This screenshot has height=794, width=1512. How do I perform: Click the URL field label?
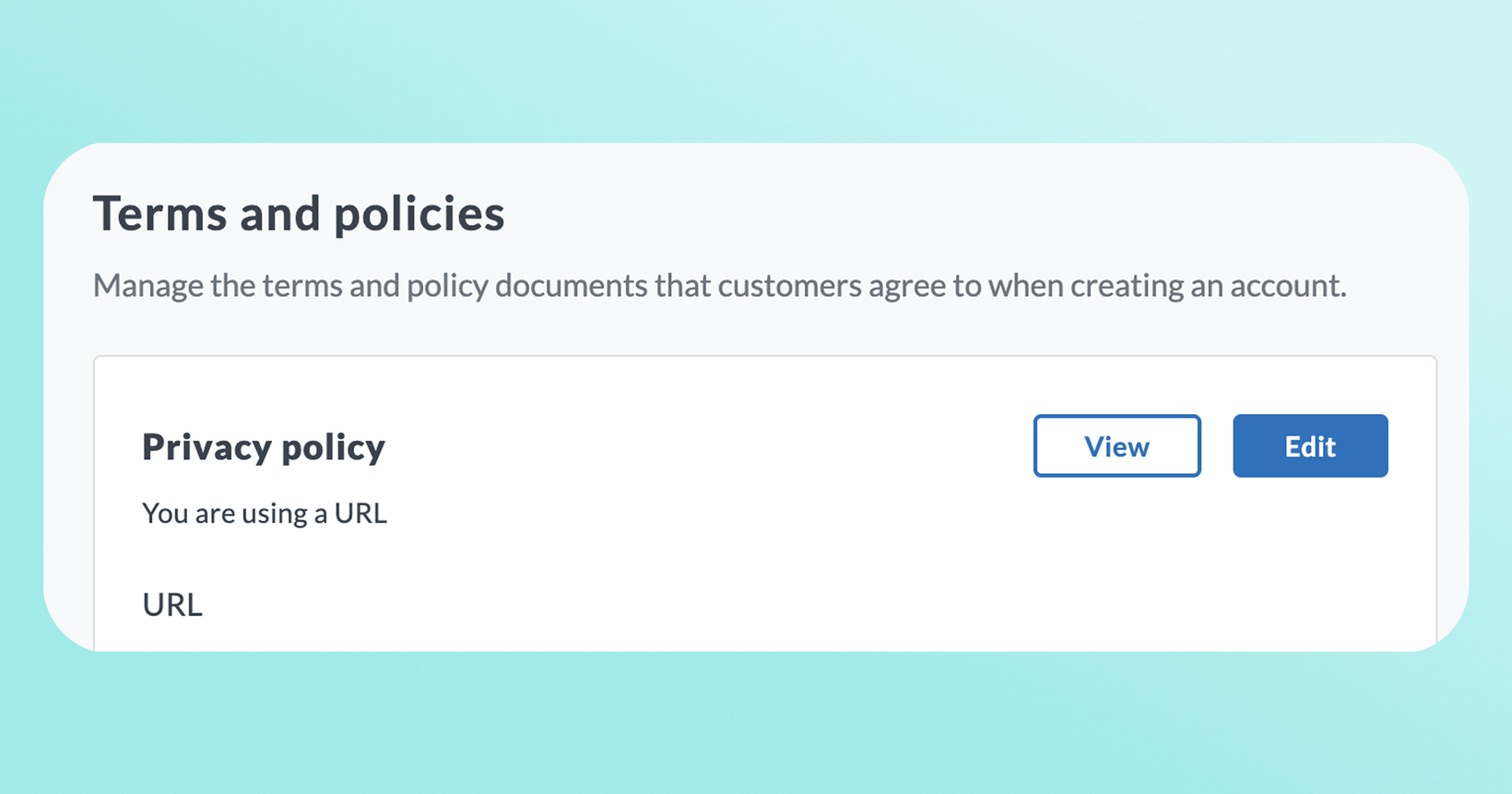[172, 604]
